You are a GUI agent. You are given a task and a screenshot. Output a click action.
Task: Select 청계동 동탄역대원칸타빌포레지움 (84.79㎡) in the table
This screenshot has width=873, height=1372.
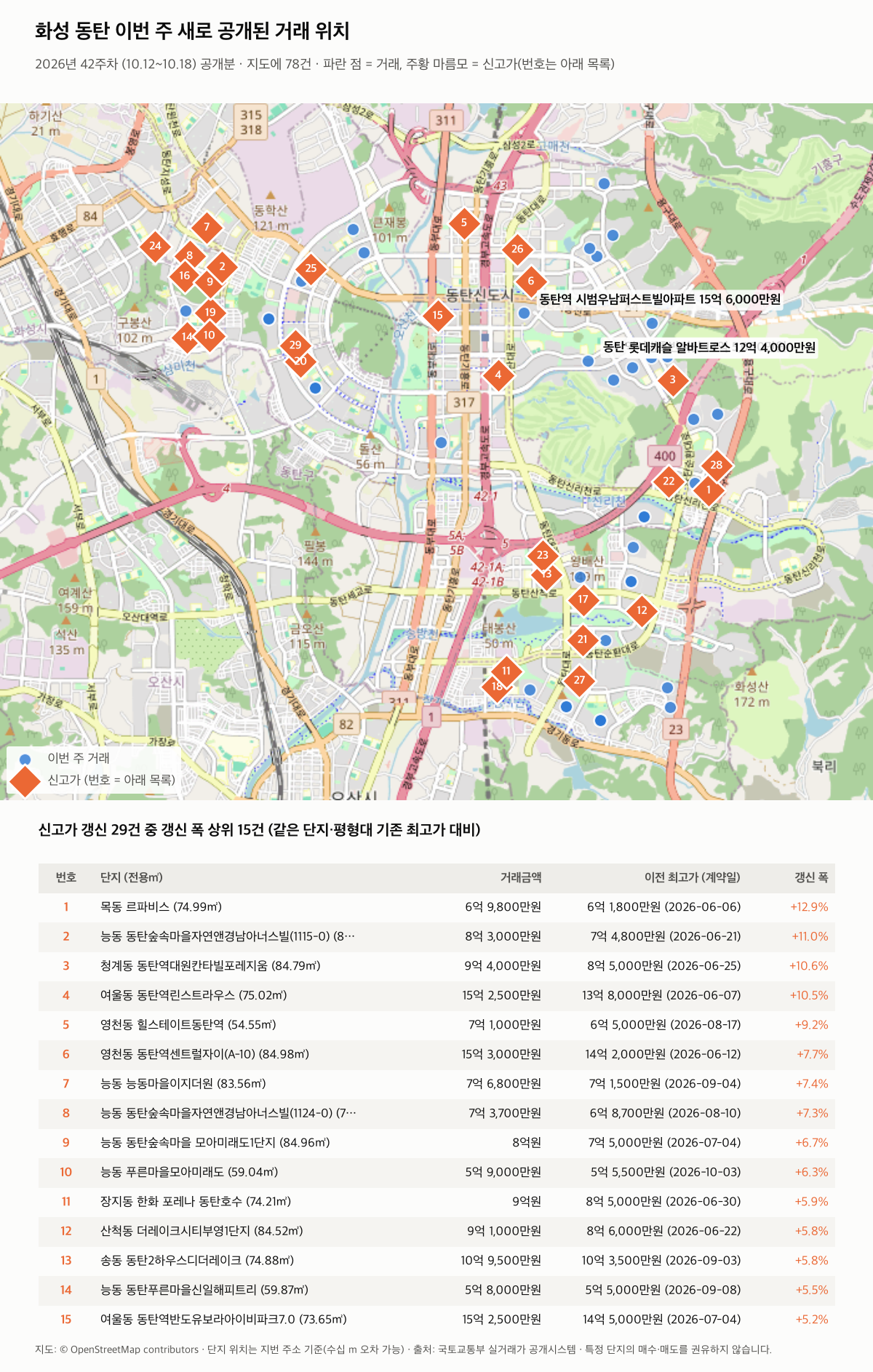(210, 966)
